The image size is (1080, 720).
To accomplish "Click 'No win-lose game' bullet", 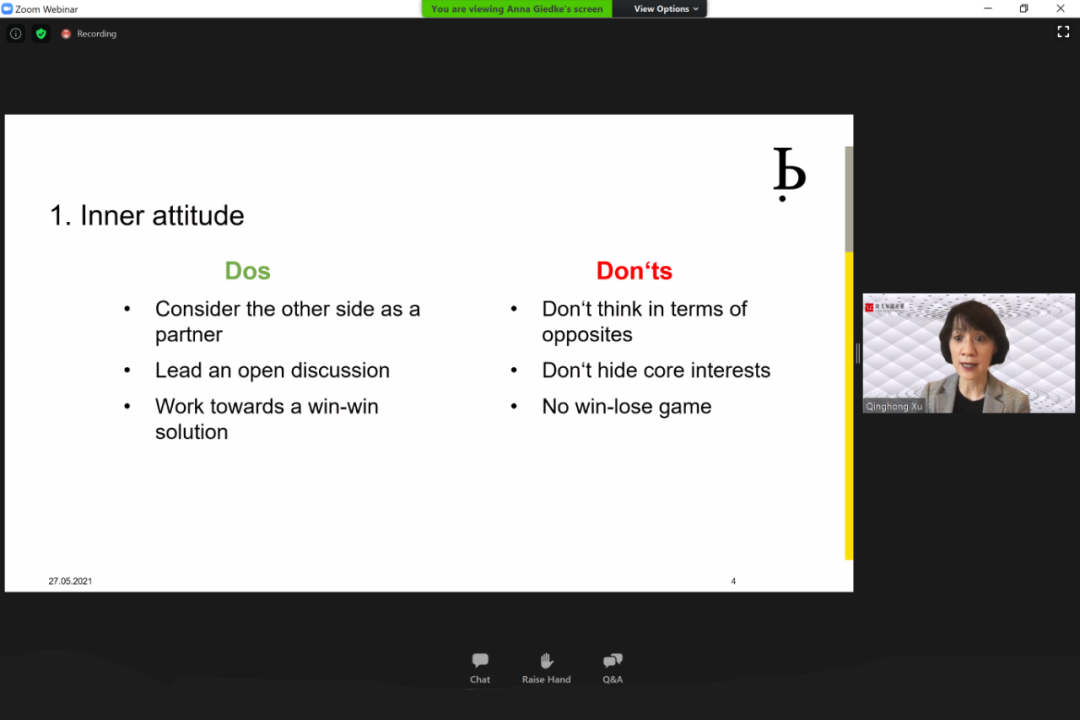I will 626,407.
